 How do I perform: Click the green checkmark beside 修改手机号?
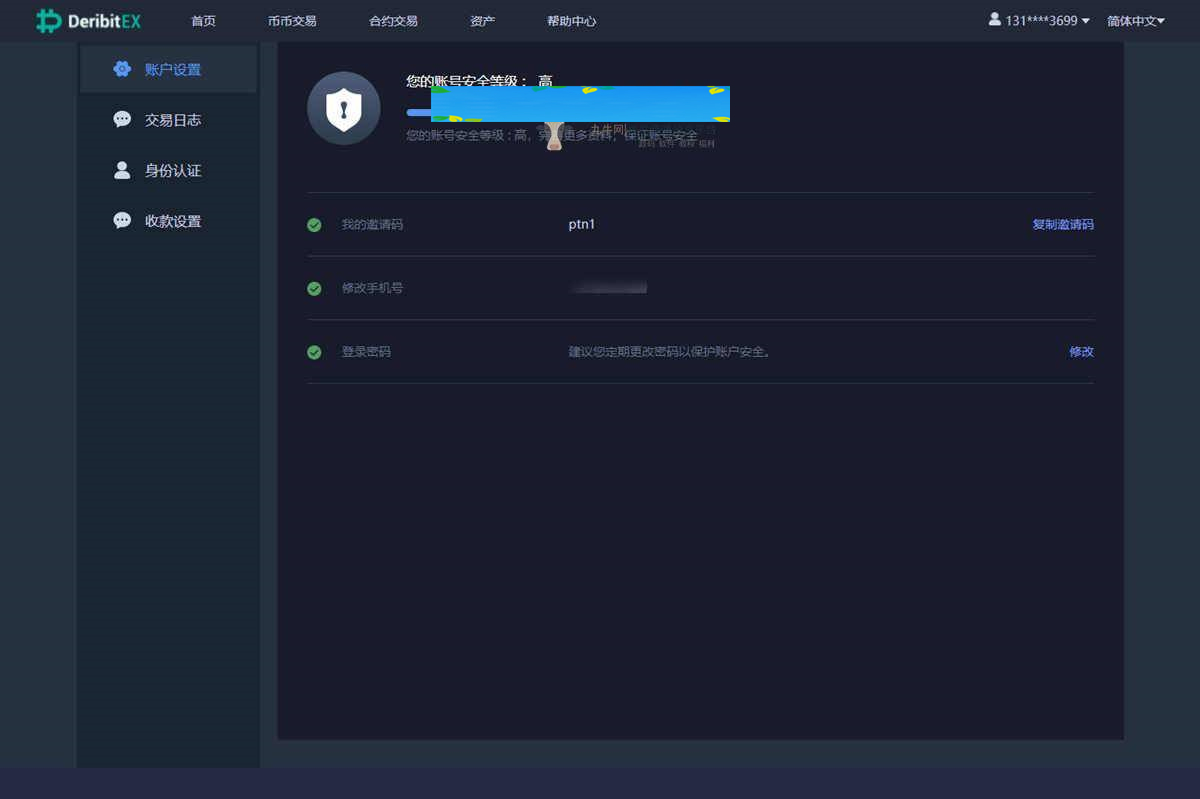click(314, 288)
